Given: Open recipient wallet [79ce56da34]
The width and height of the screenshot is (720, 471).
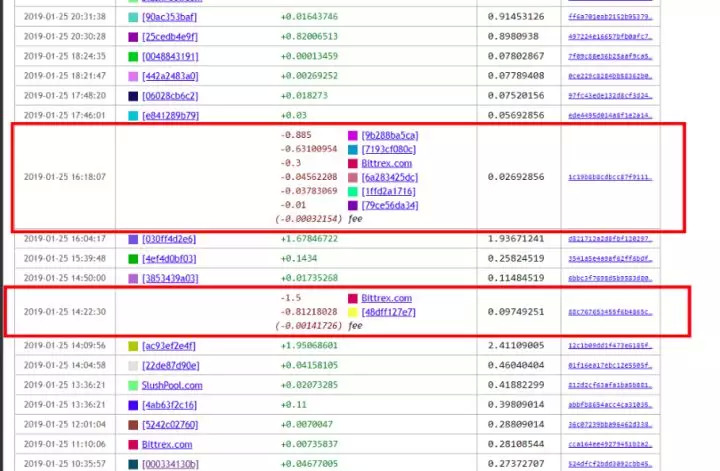Looking at the screenshot, I should click(390, 205).
